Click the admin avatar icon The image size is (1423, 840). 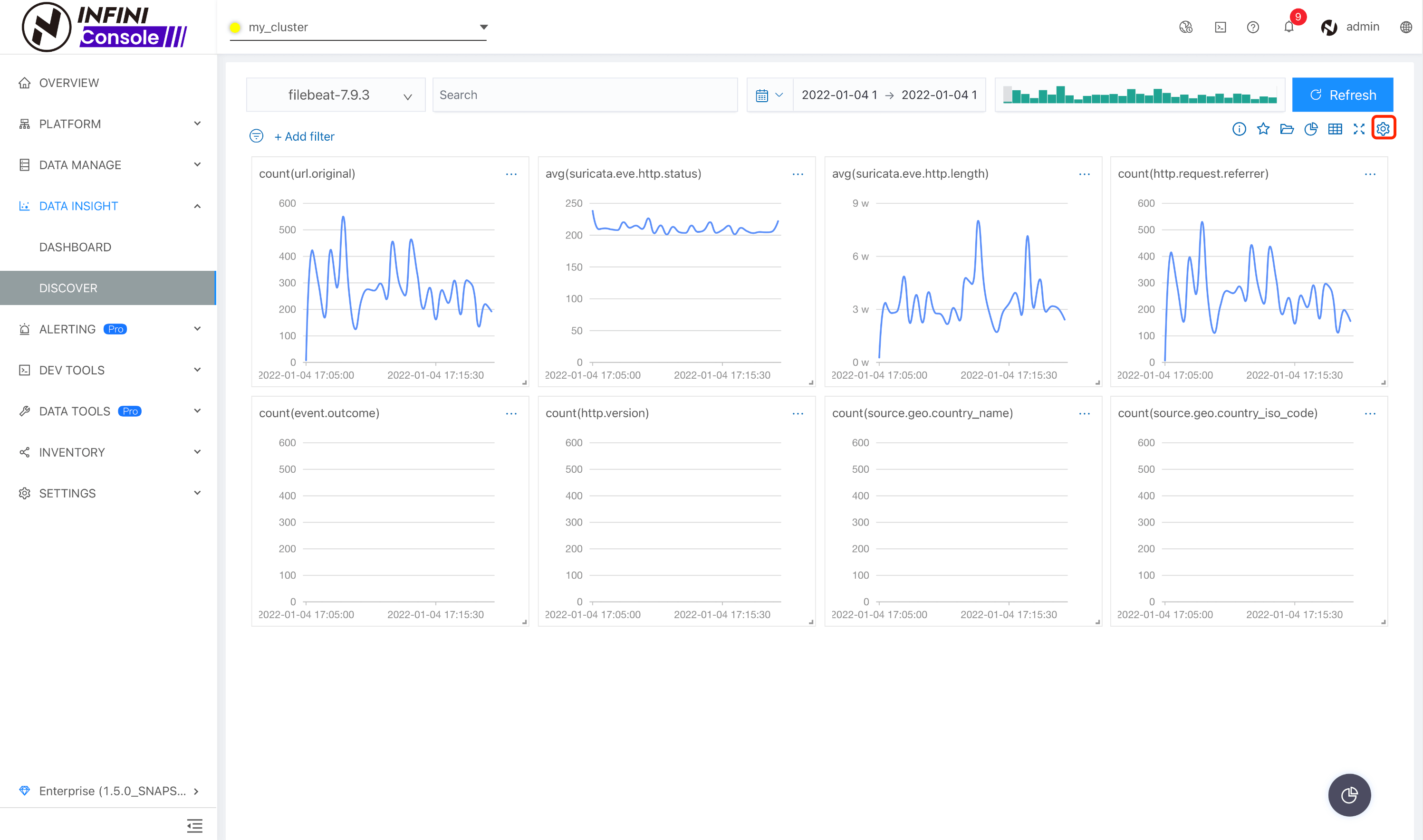coord(1328,27)
